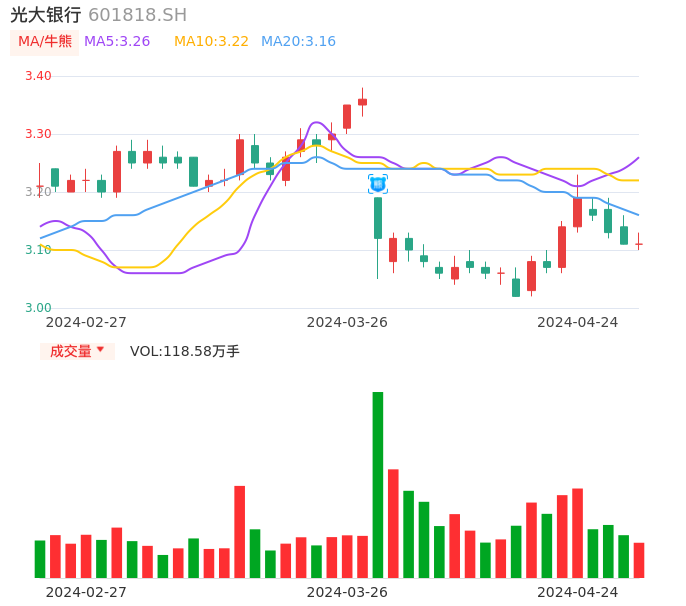Screen dimensions: 686x606
Task: Click the VOL:118.58万手 volume readout
Action: tap(185, 351)
